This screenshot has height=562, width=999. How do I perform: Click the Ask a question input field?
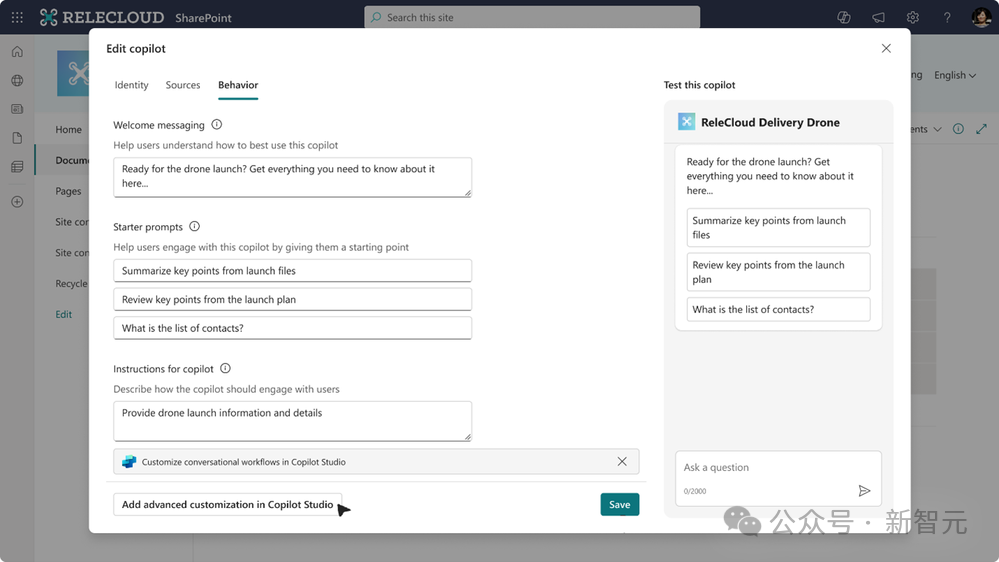[x=770, y=467]
